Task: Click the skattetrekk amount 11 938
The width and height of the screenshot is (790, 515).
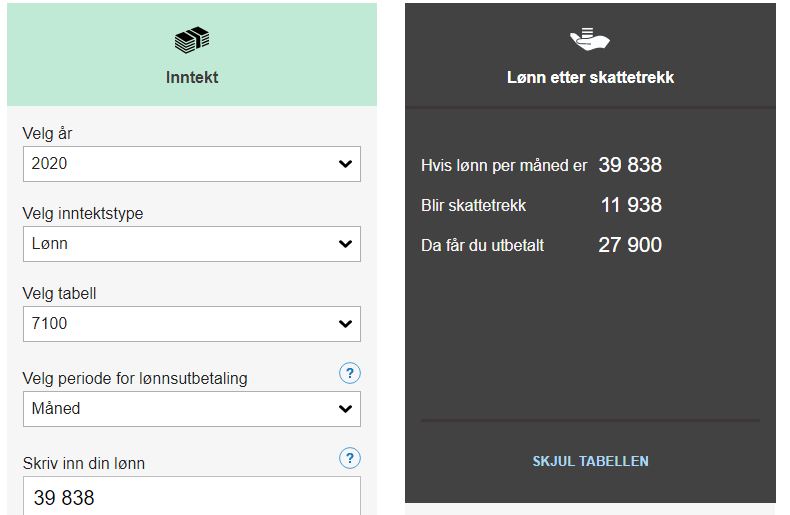Action: pyautogui.click(x=631, y=205)
